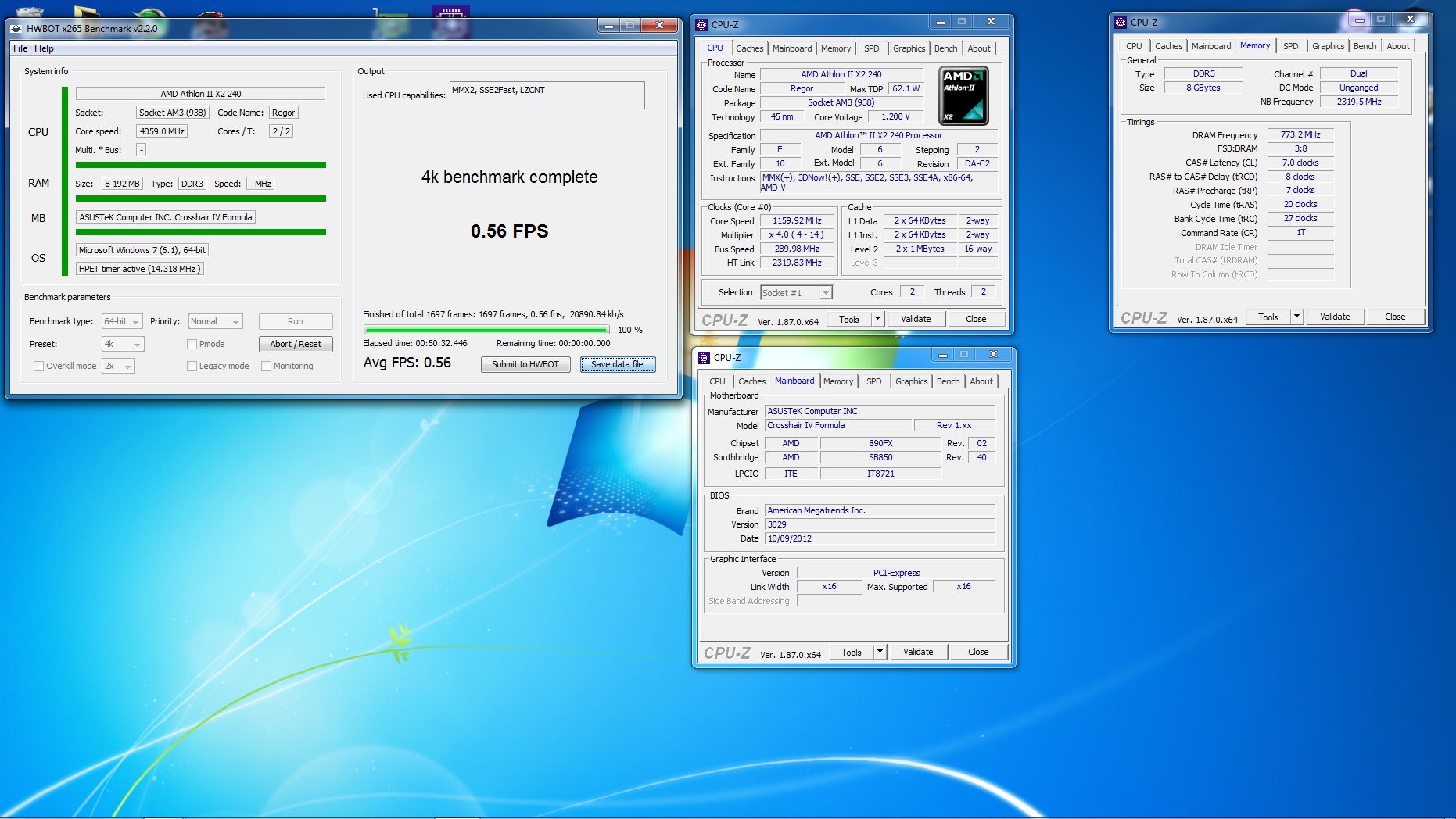Viewport: 1456px width, 819px height.
Task: Click the Core speed 4059.0 MHz field
Action: (x=162, y=131)
